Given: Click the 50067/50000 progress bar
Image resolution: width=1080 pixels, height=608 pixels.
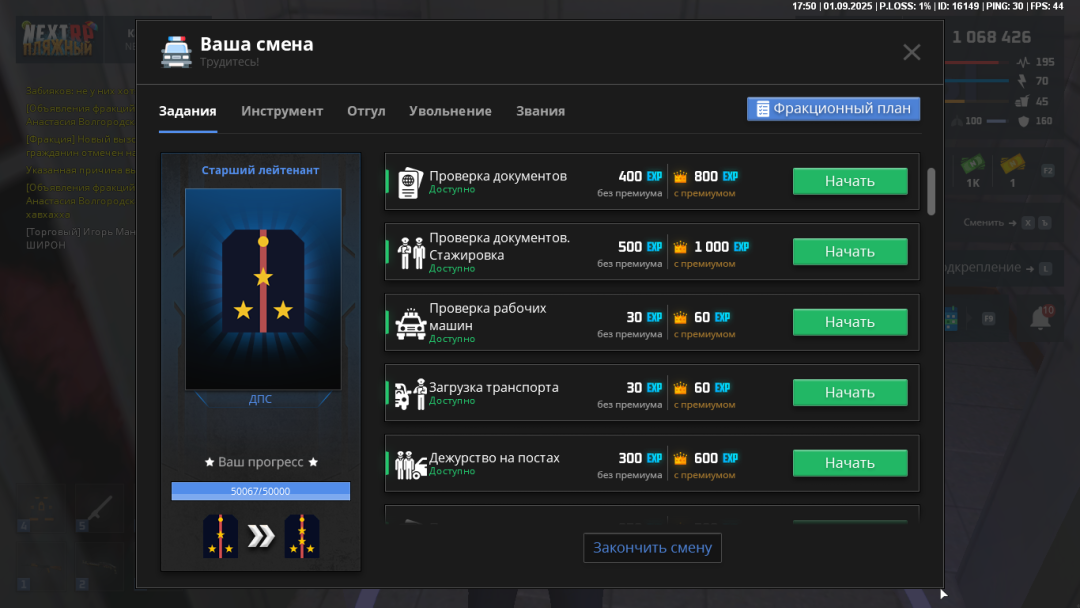Looking at the screenshot, I should click(260, 491).
